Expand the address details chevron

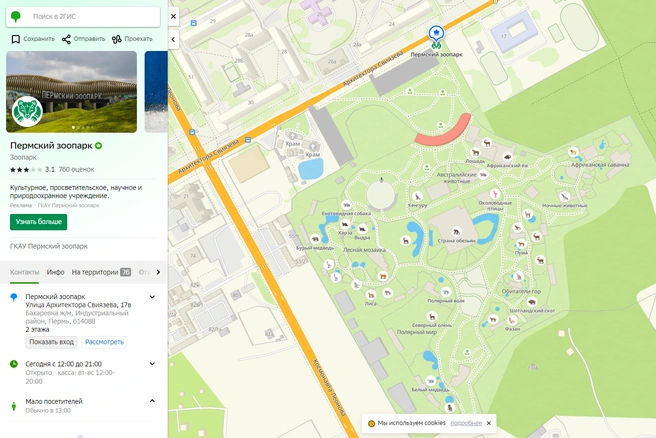(x=152, y=297)
